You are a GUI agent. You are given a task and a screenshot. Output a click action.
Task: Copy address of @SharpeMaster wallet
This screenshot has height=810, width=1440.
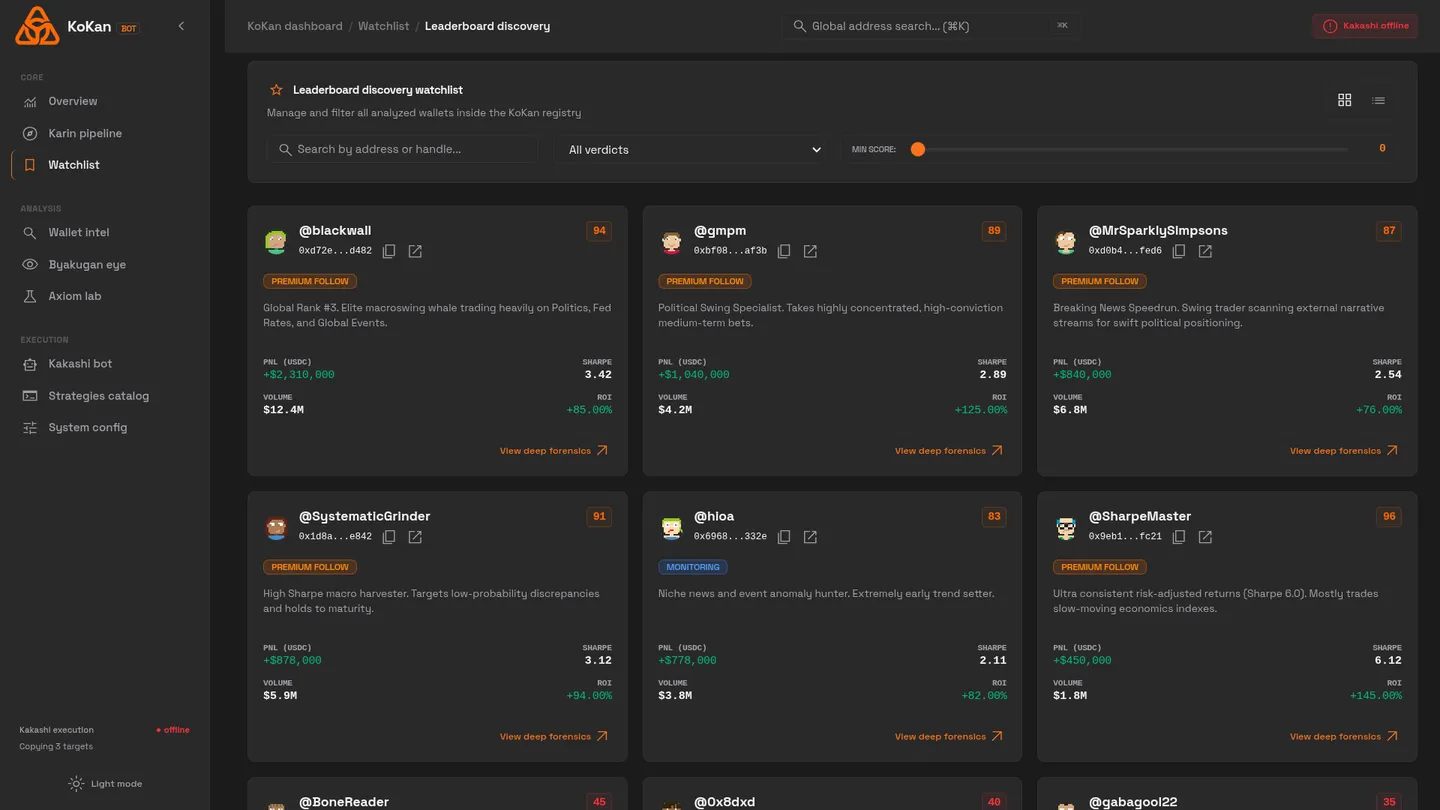1179,537
